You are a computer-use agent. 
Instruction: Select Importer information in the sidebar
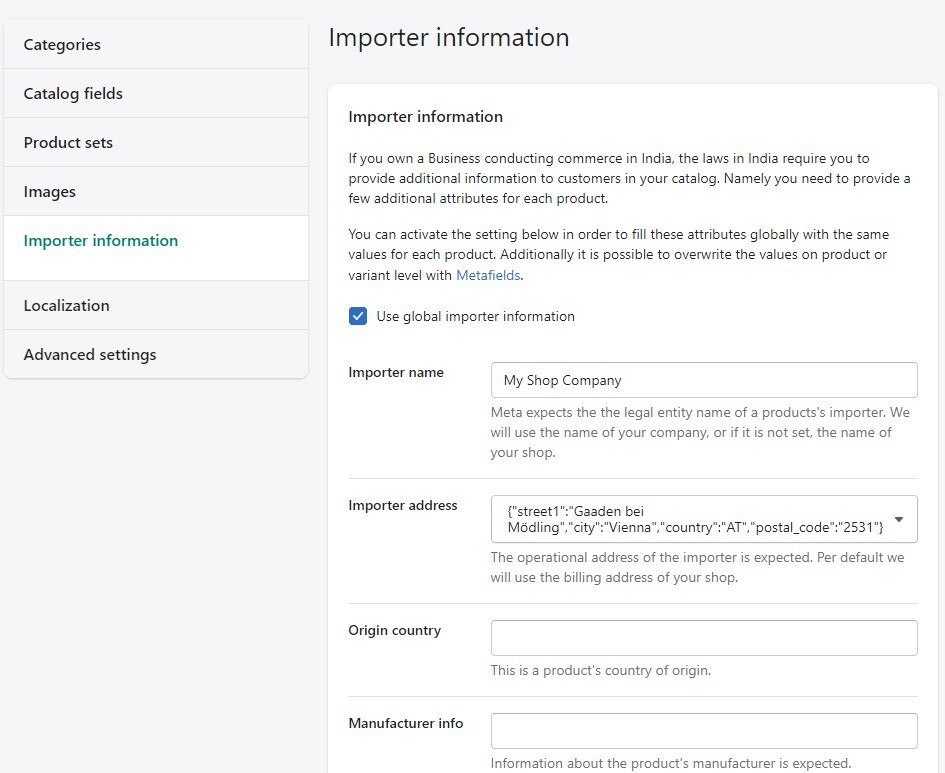coord(100,240)
